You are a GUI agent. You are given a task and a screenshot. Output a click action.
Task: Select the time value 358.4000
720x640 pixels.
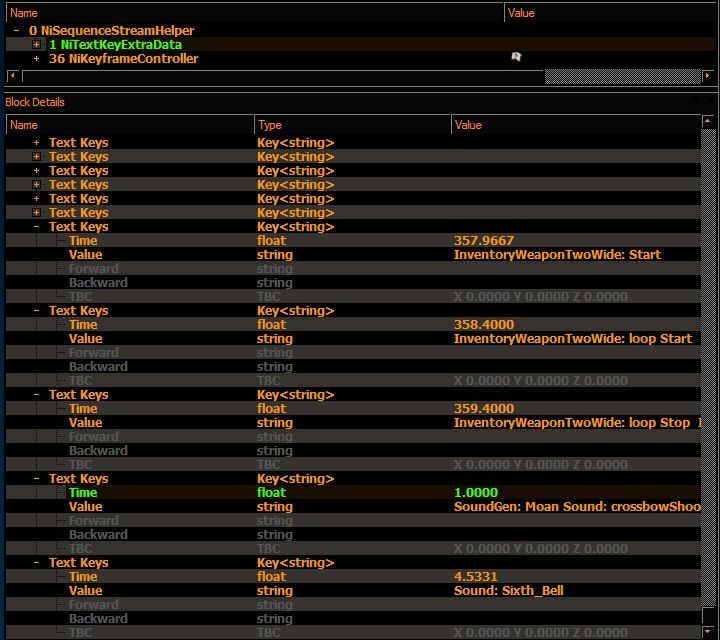click(x=484, y=325)
